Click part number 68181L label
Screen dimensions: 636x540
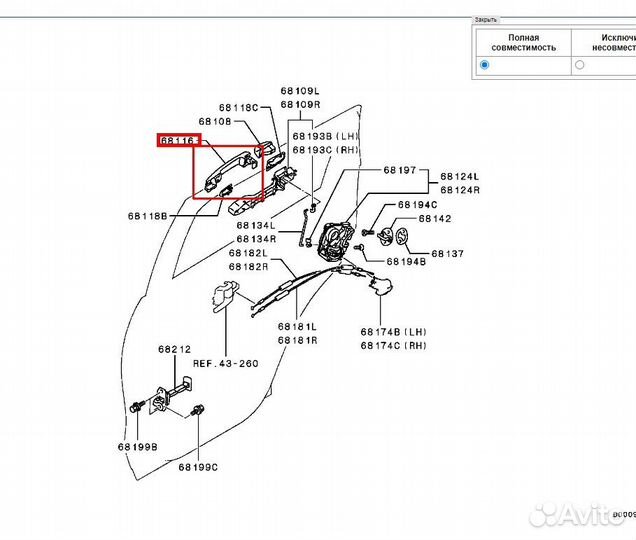tap(297, 327)
